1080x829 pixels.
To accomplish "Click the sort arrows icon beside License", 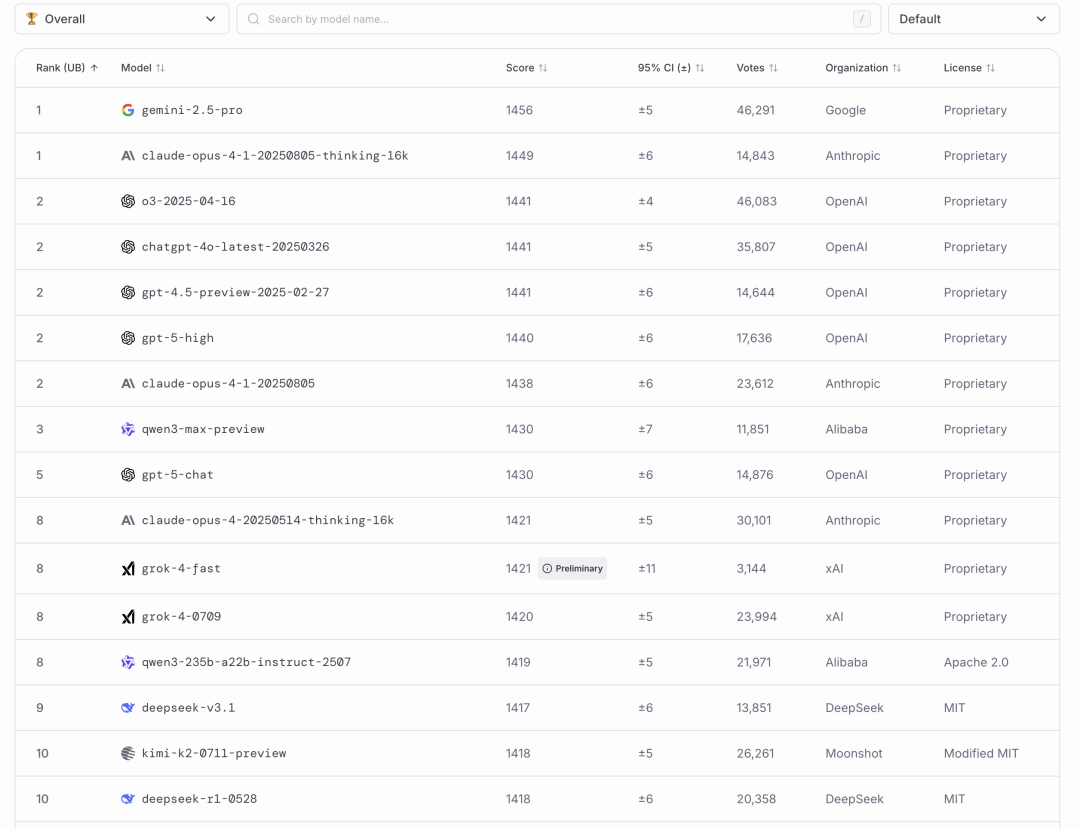I will coord(990,67).
